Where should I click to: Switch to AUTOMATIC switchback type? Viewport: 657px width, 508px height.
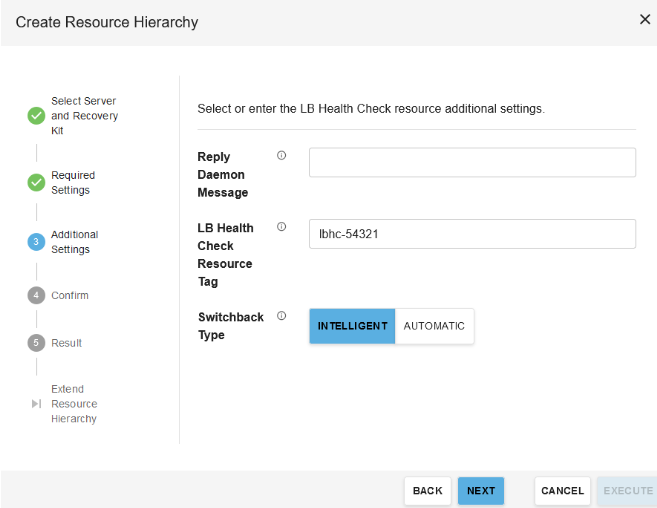click(x=434, y=326)
